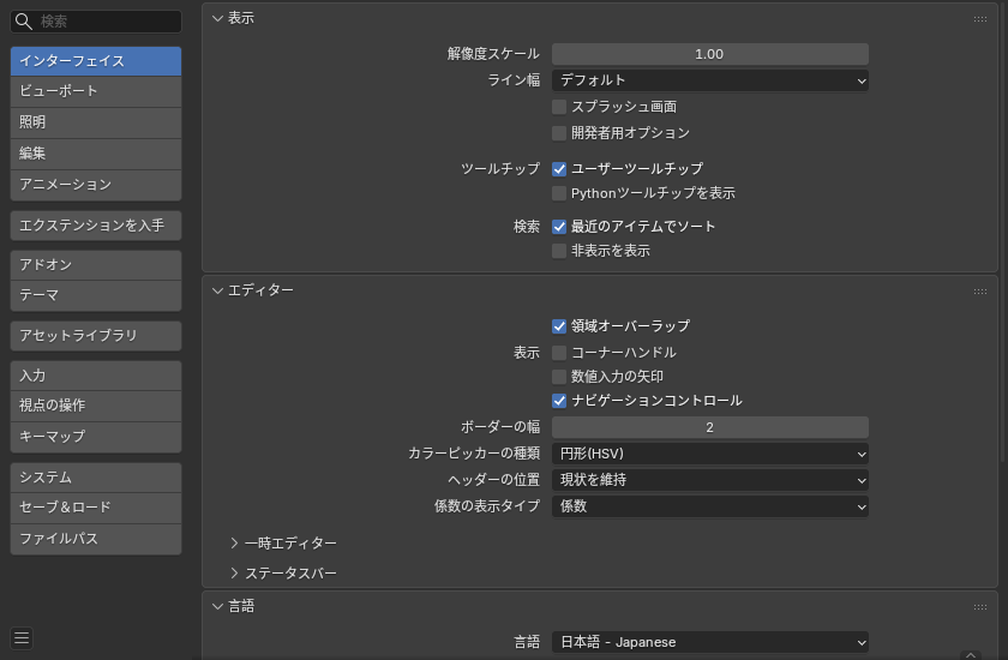This screenshot has width=1008, height=660.
Task: Open the ビューポート section
Action: [96, 91]
